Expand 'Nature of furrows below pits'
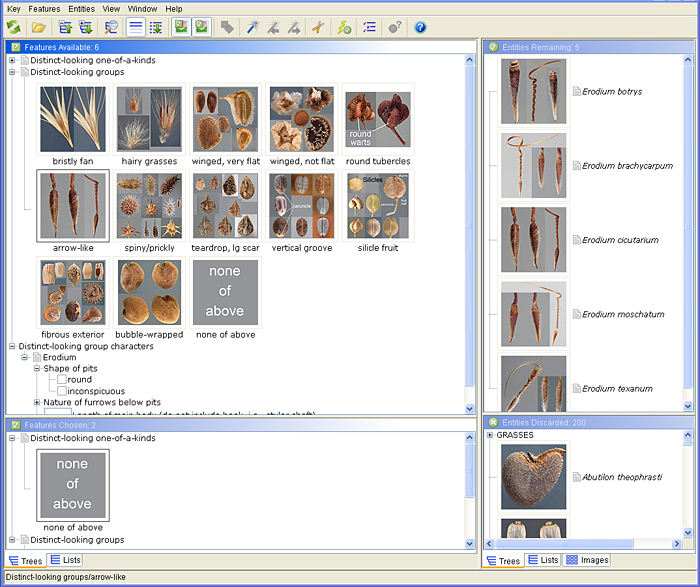Screen dimensions: 700x587 coord(37,402)
